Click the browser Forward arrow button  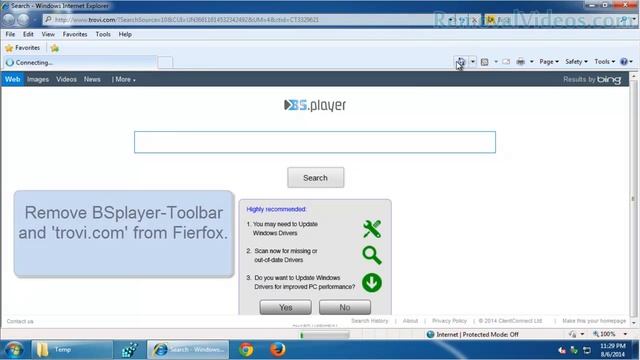click(x=24, y=19)
